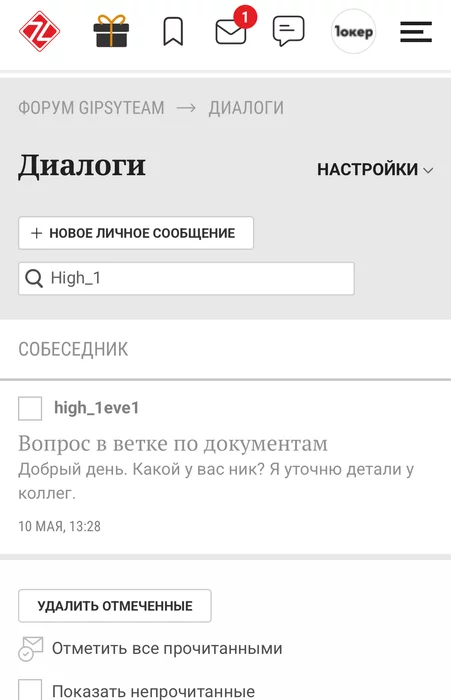Tick the checkbox next to high_1eve1
Image resolution: width=451 pixels, height=700 pixels.
(30, 408)
